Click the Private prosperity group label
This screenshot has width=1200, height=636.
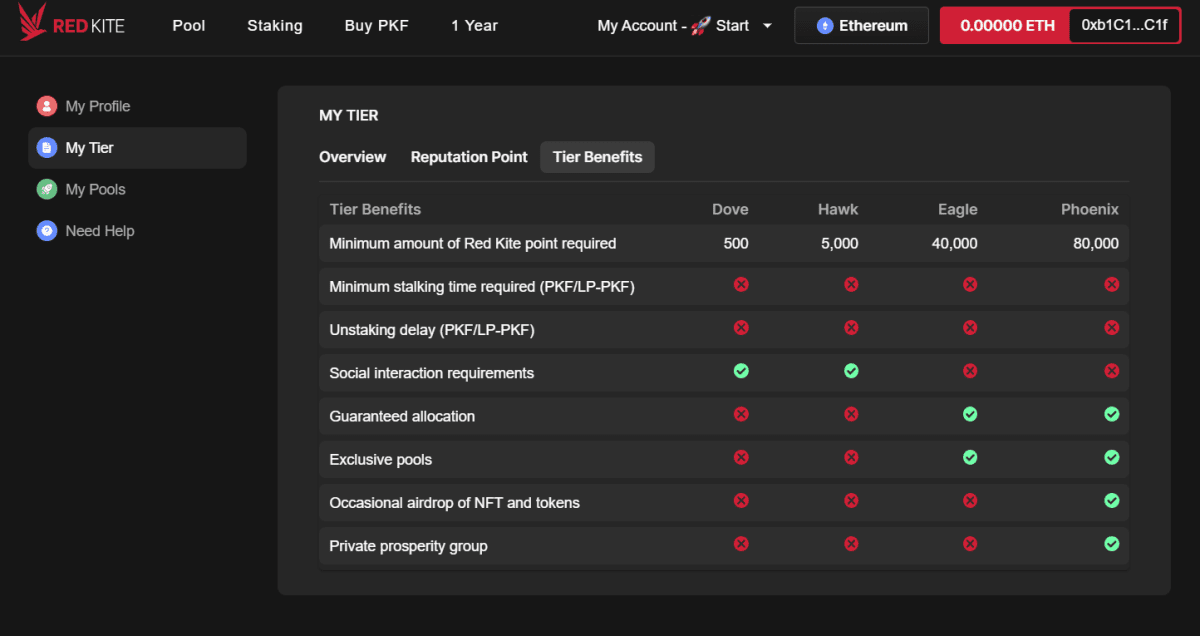coord(409,546)
